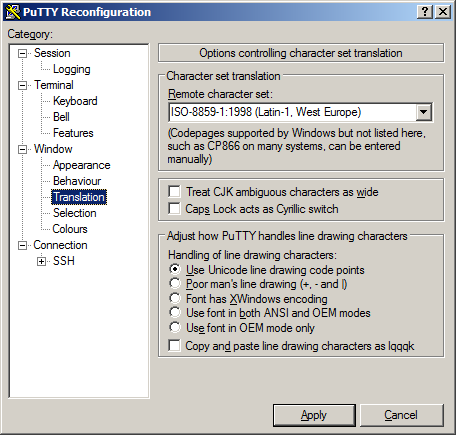This screenshot has height=435, width=456.
Task: Select Use Unicode line drawing code points
Action: (175, 269)
